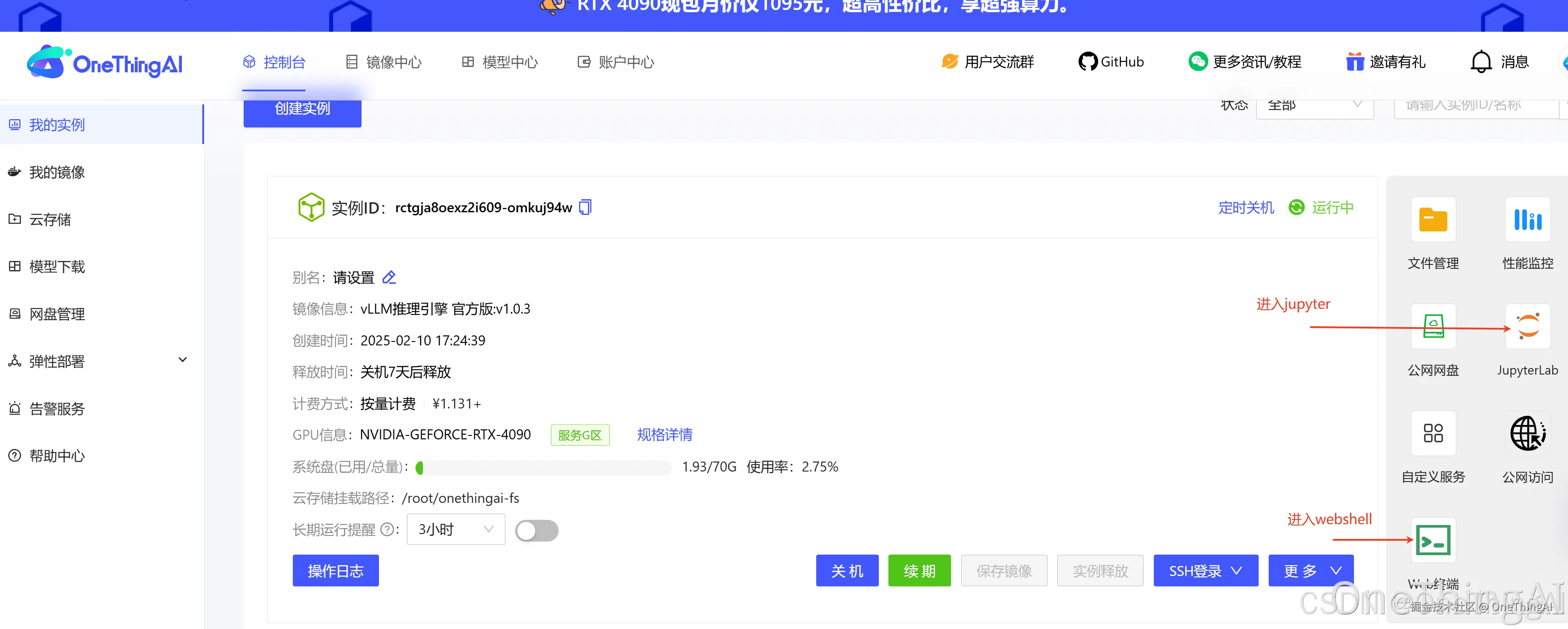
Task: Open the 规格详情 link
Action: 664,435
